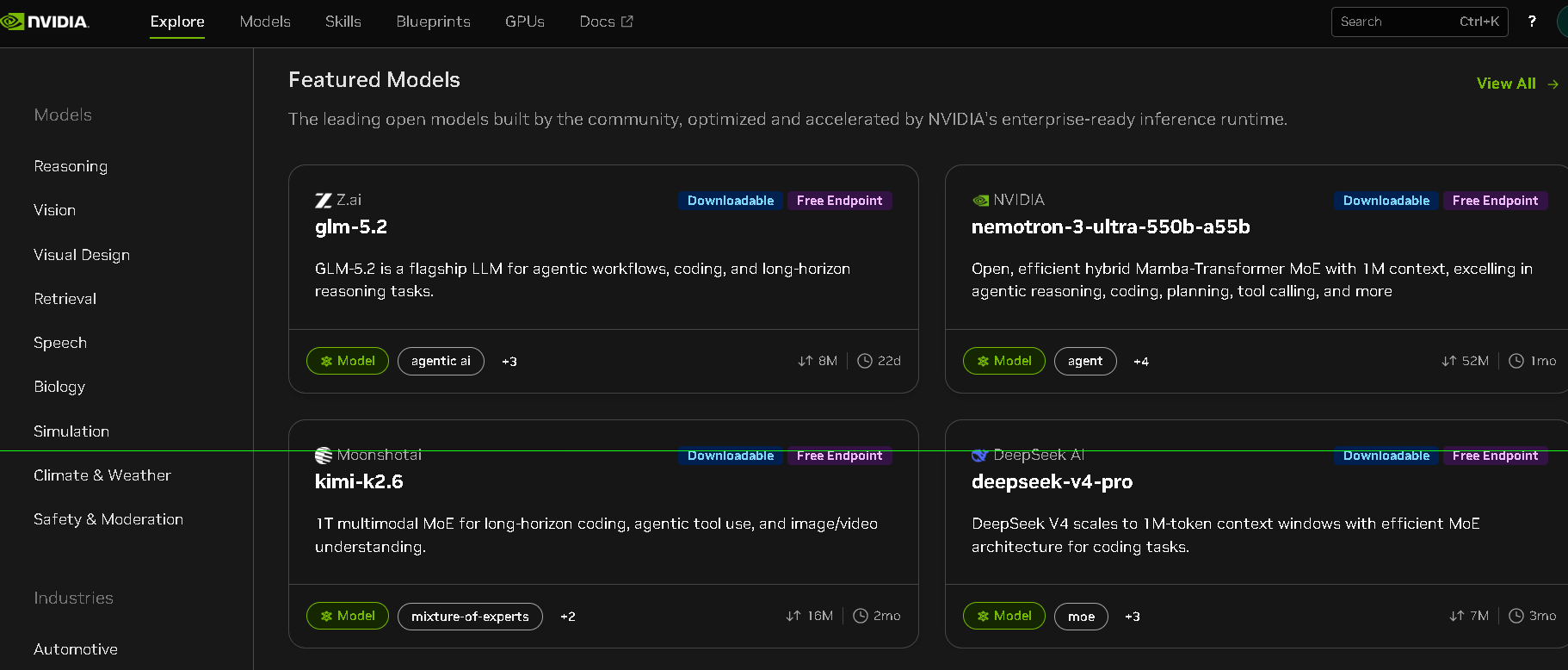Click the clock icon on deepseek-v4-pro card
This screenshot has width=1568, height=670.
1516,616
